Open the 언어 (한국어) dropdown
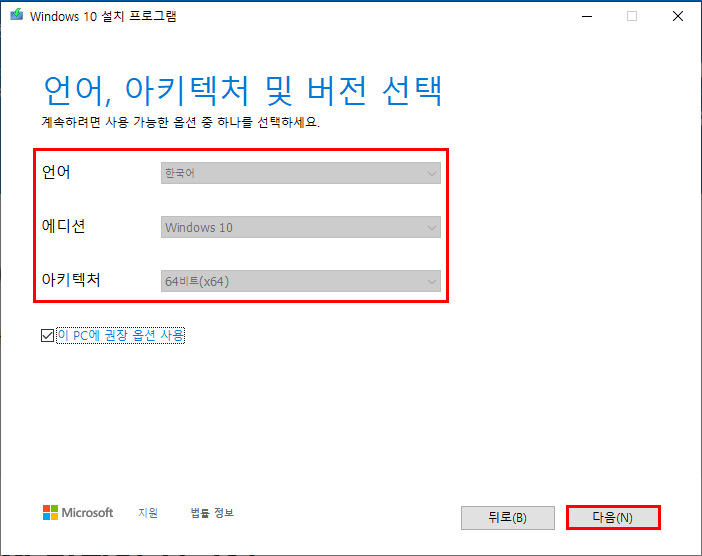Viewport: 702px width, 556px height. [301, 173]
